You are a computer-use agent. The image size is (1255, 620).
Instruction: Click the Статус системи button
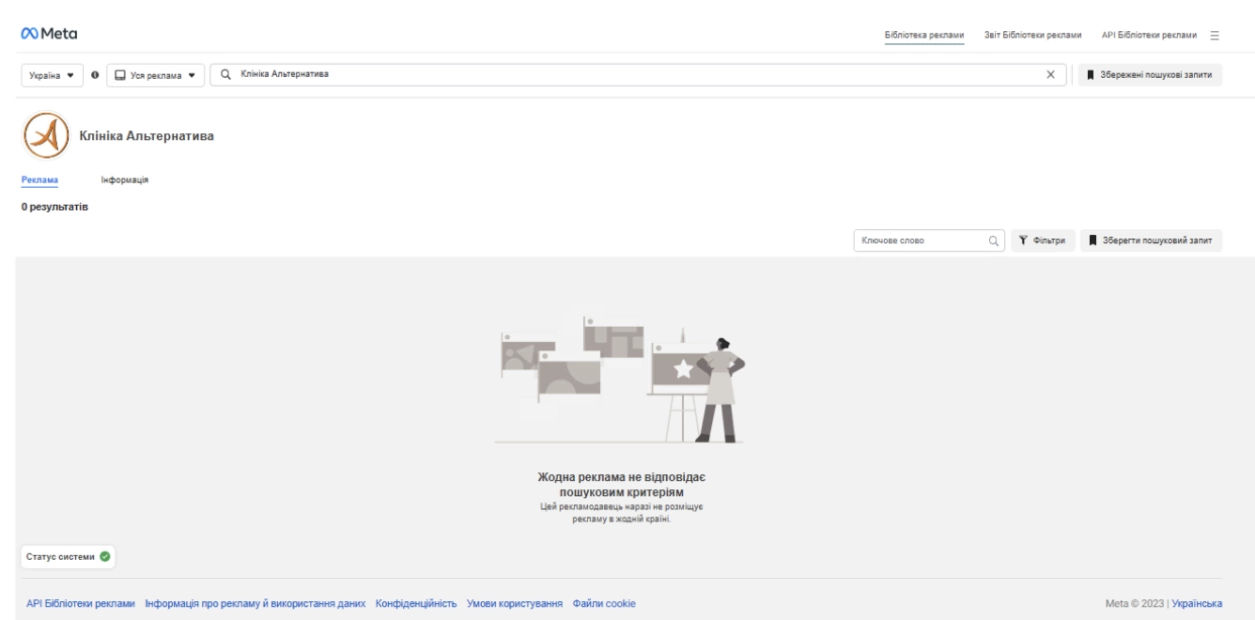(68, 557)
